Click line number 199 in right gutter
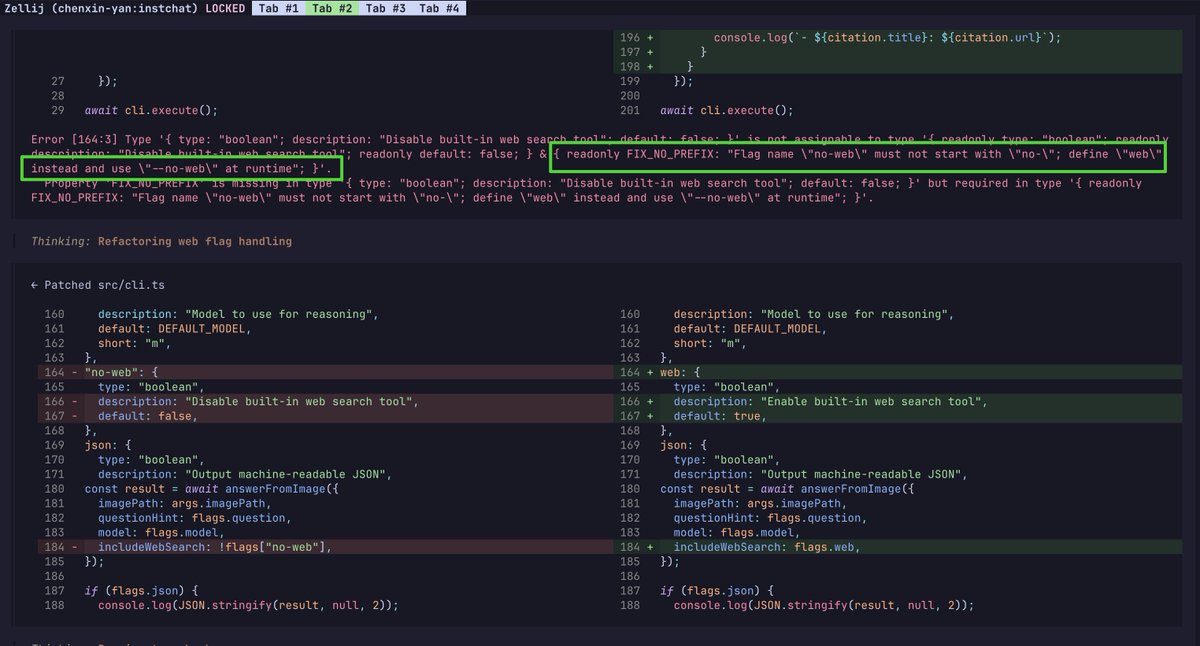 tap(630, 81)
